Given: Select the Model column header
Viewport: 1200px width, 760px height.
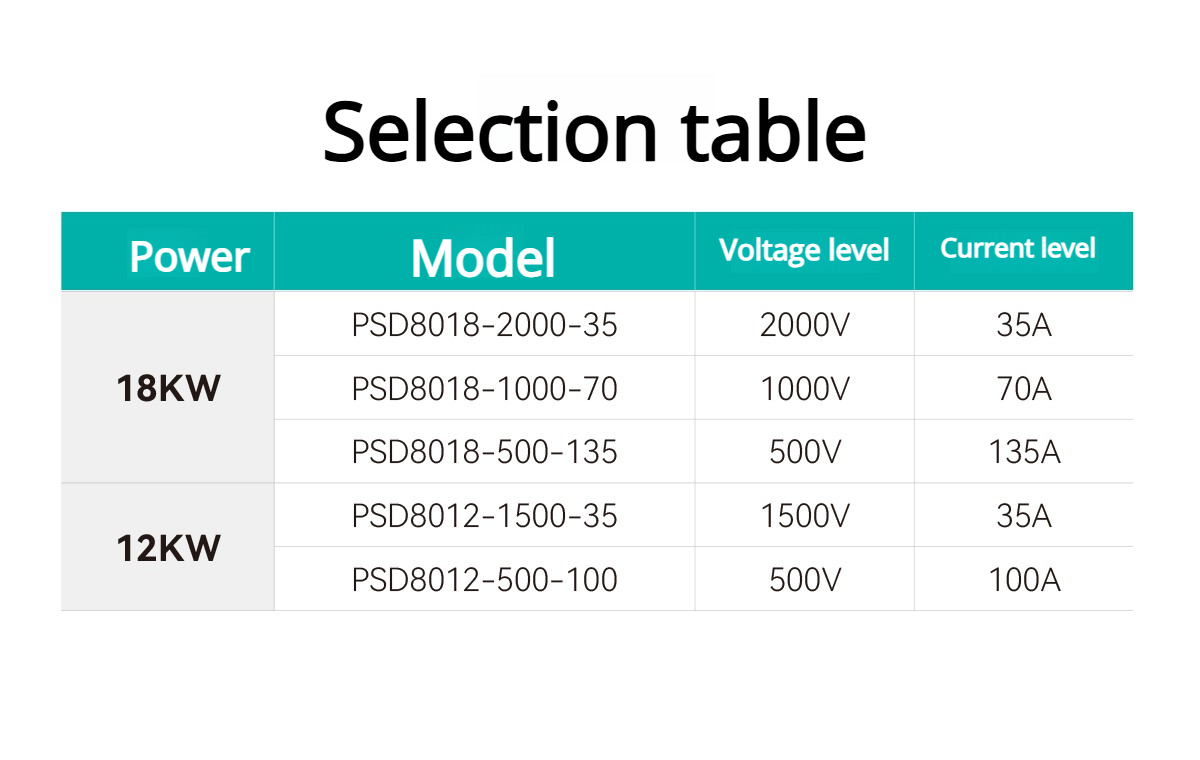Looking at the screenshot, I should click(x=483, y=257).
